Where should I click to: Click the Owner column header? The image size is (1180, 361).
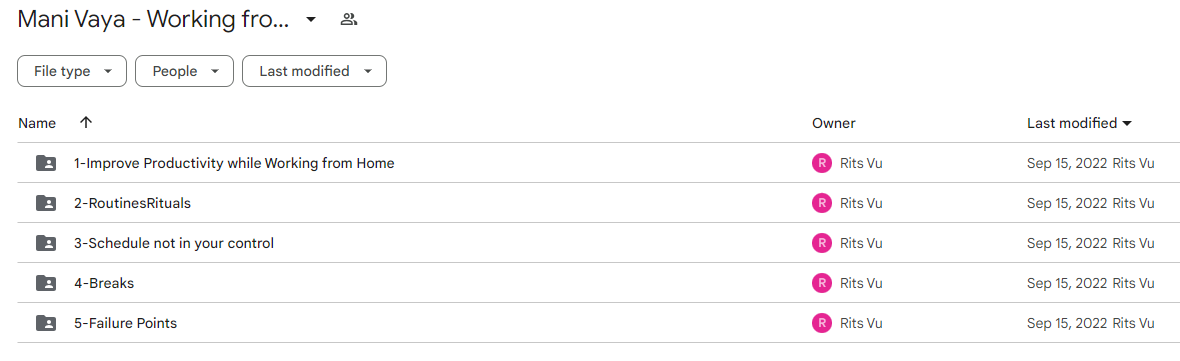click(x=834, y=123)
